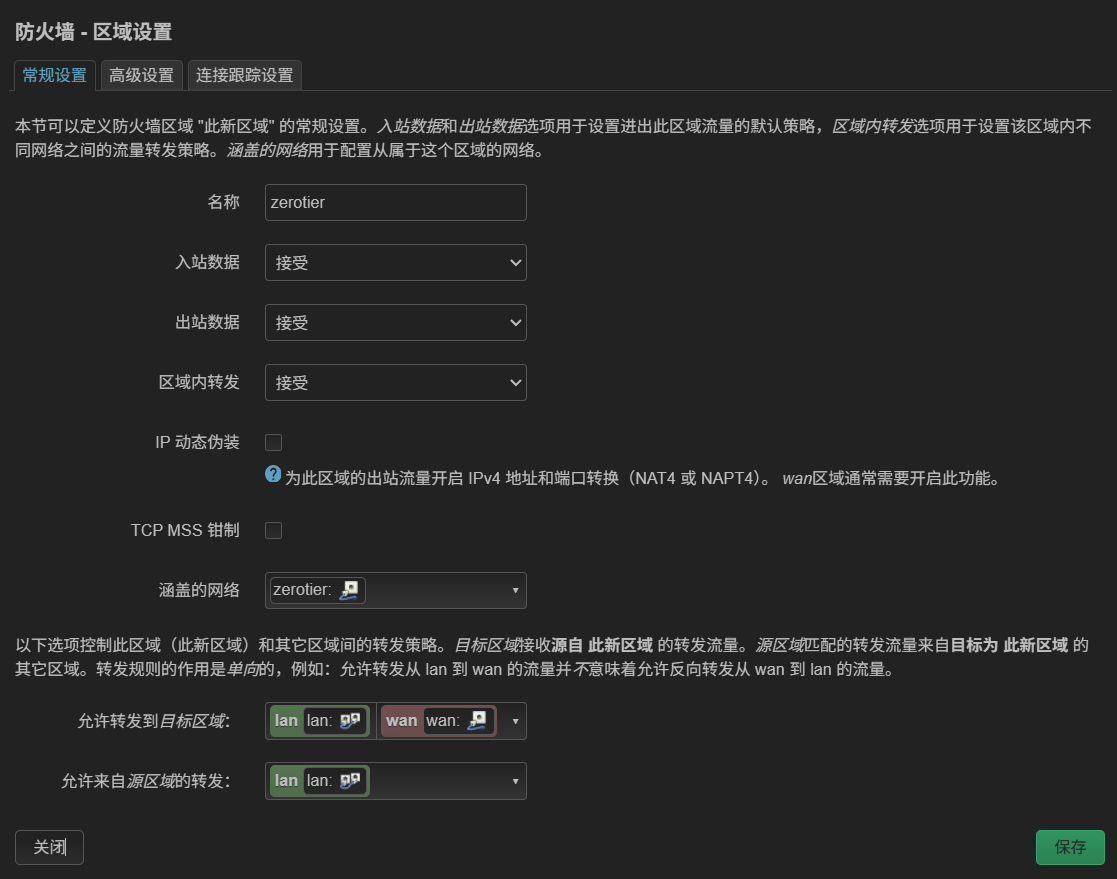
Task: Open the 出站数据 policy dropdown
Action: point(395,323)
